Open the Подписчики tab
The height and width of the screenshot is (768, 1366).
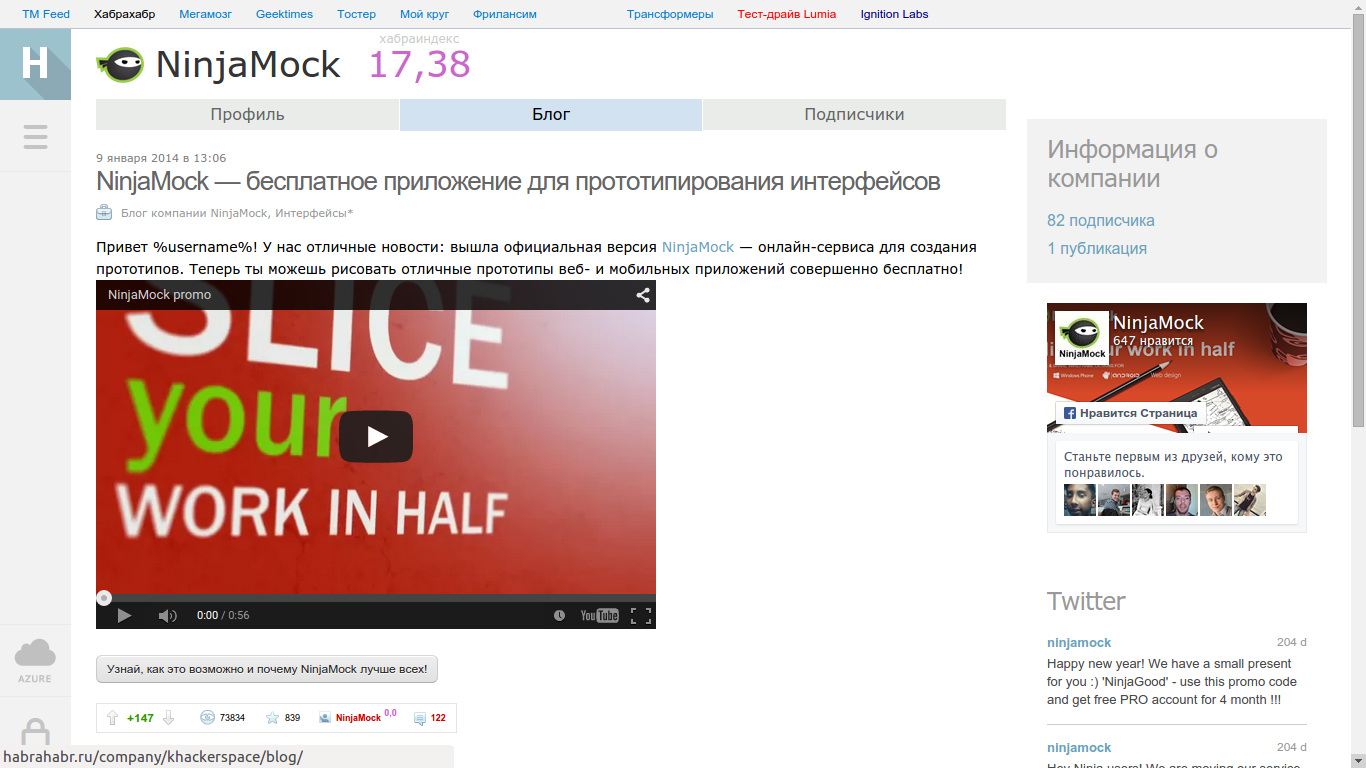(854, 115)
